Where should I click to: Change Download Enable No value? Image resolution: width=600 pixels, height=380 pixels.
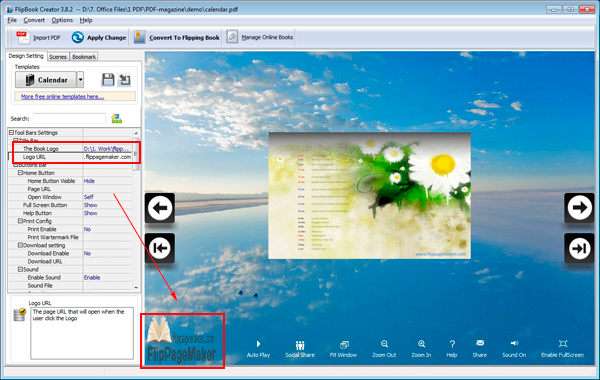(x=108, y=253)
